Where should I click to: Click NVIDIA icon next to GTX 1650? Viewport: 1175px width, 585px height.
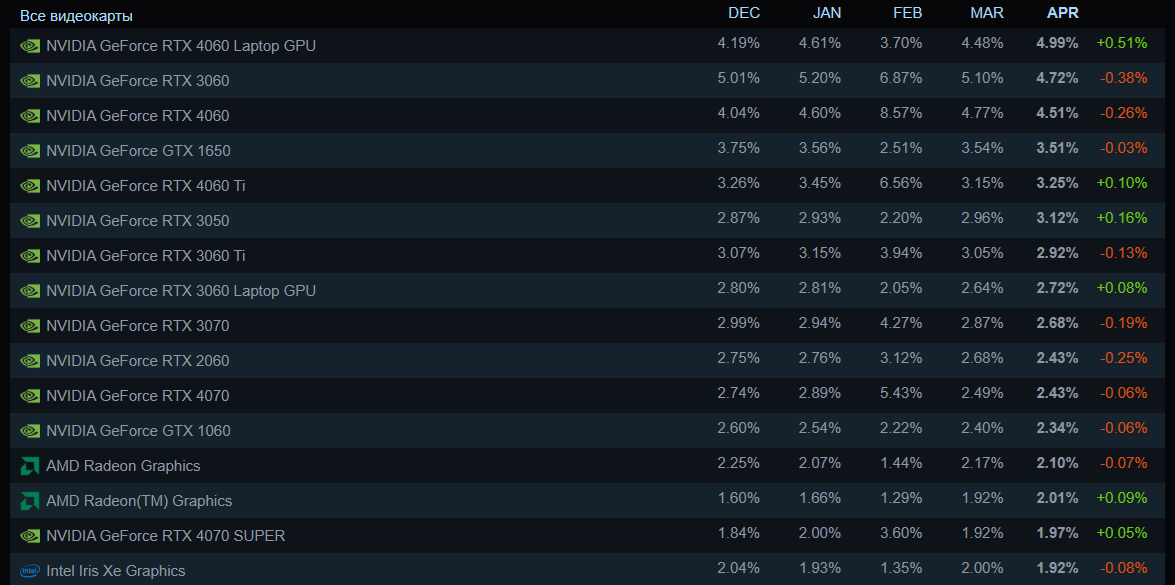coord(30,150)
